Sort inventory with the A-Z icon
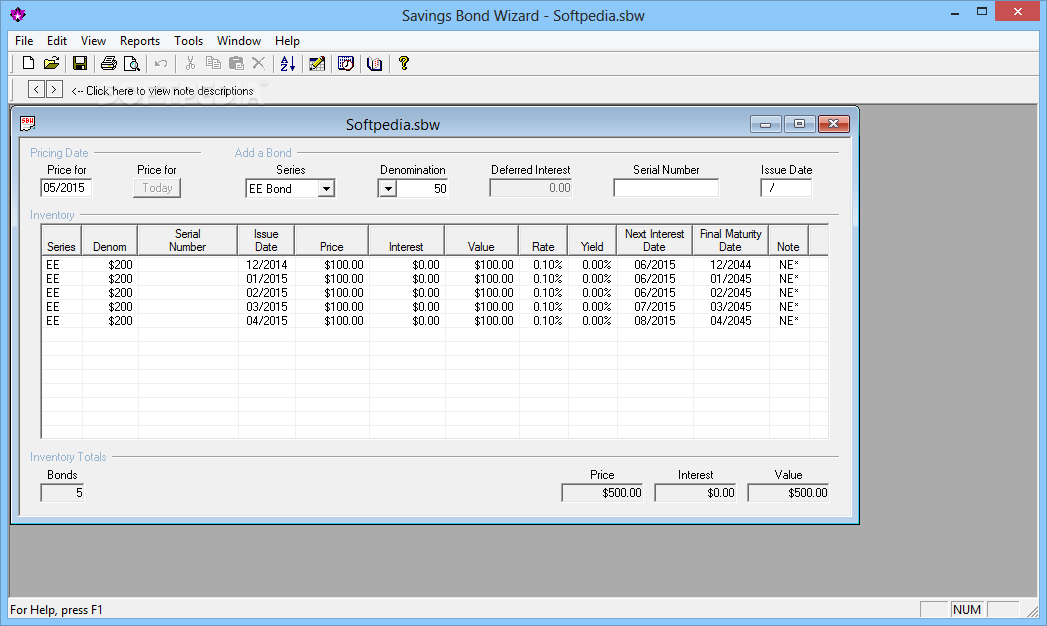The image size is (1047, 626). coord(288,63)
